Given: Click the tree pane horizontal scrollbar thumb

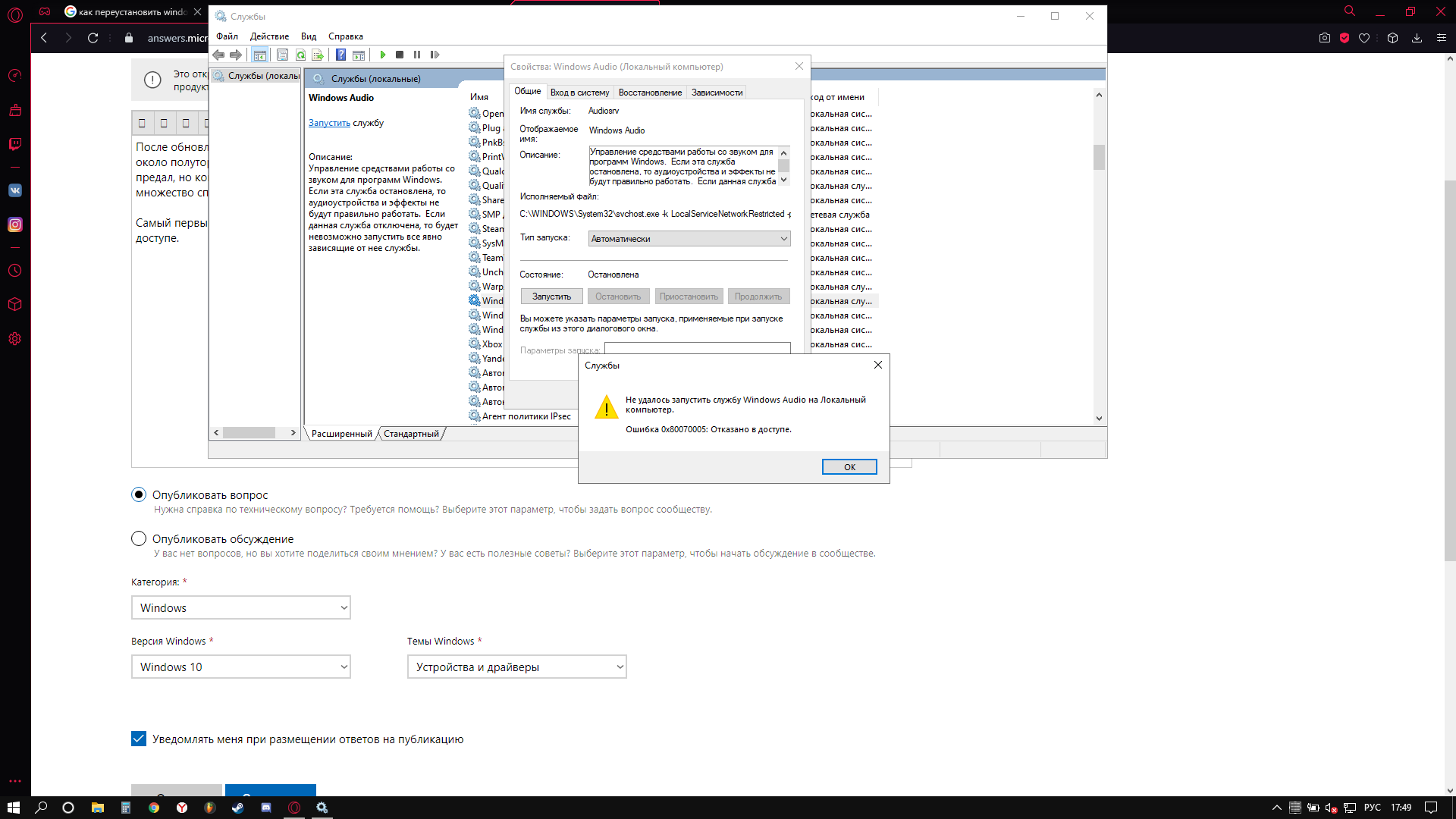Looking at the screenshot, I should point(249,433).
